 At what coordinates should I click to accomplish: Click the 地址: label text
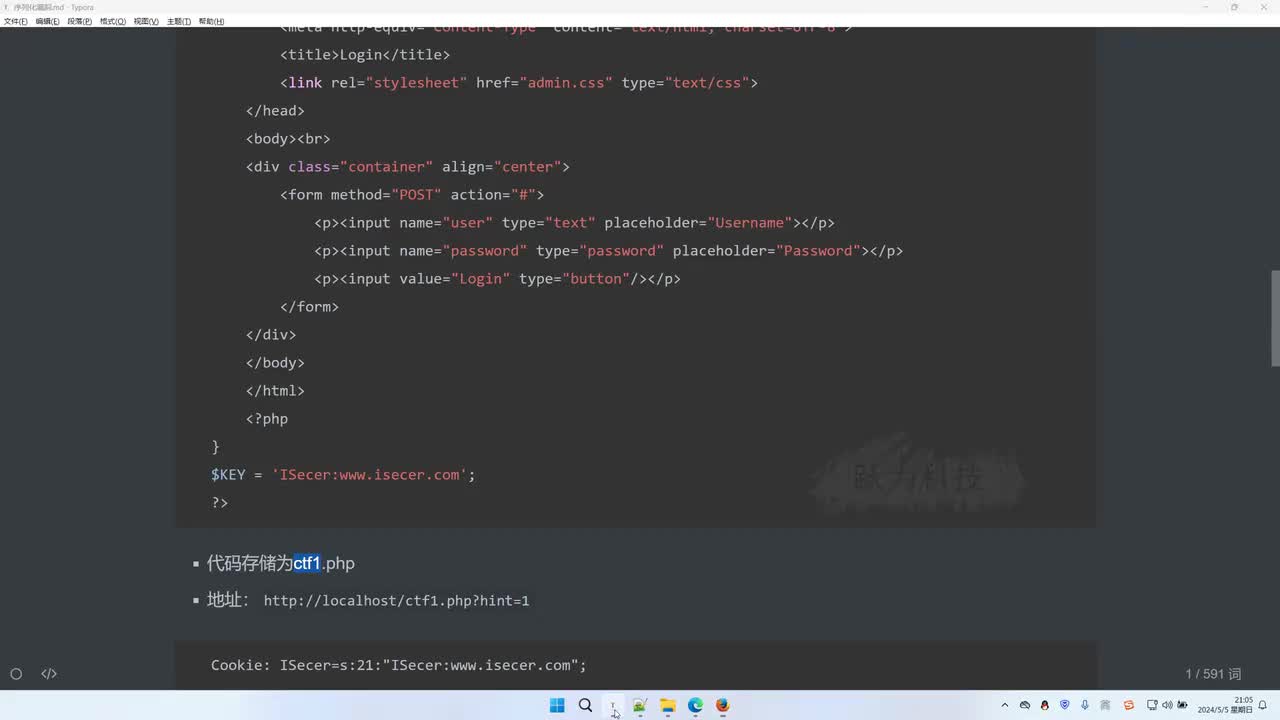coord(228,600)
